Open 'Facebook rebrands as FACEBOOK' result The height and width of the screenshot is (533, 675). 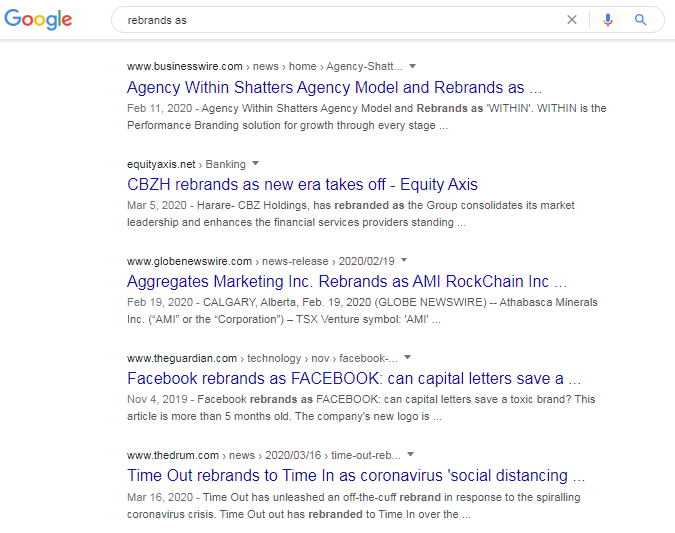pos(354,378)
